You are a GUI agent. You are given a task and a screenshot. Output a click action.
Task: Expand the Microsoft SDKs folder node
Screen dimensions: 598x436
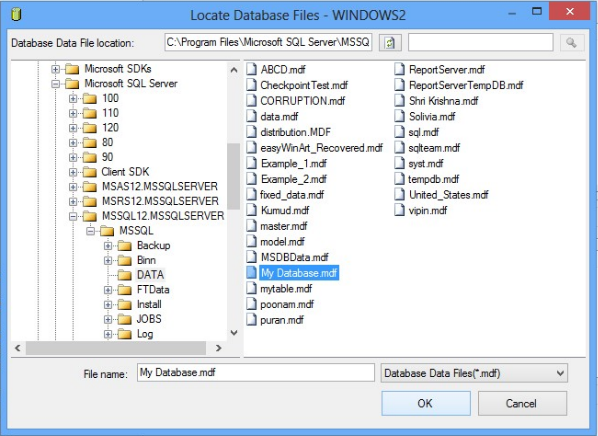coord(56,69)
